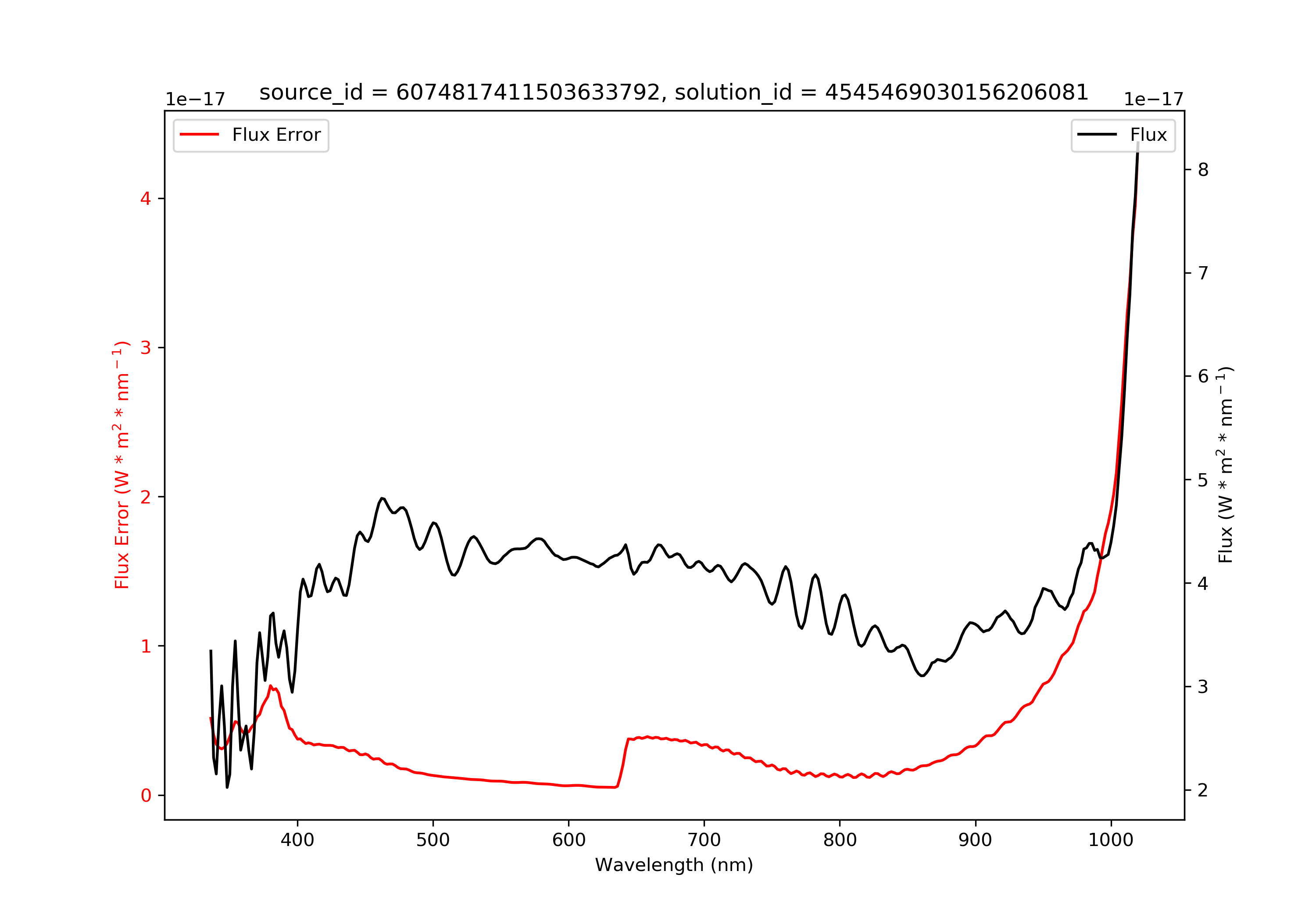Viewport: 1316px width, 921px height.
Task: Click the red Flux Error legend line
Action: pyautogui.click(x=200, y=135)
